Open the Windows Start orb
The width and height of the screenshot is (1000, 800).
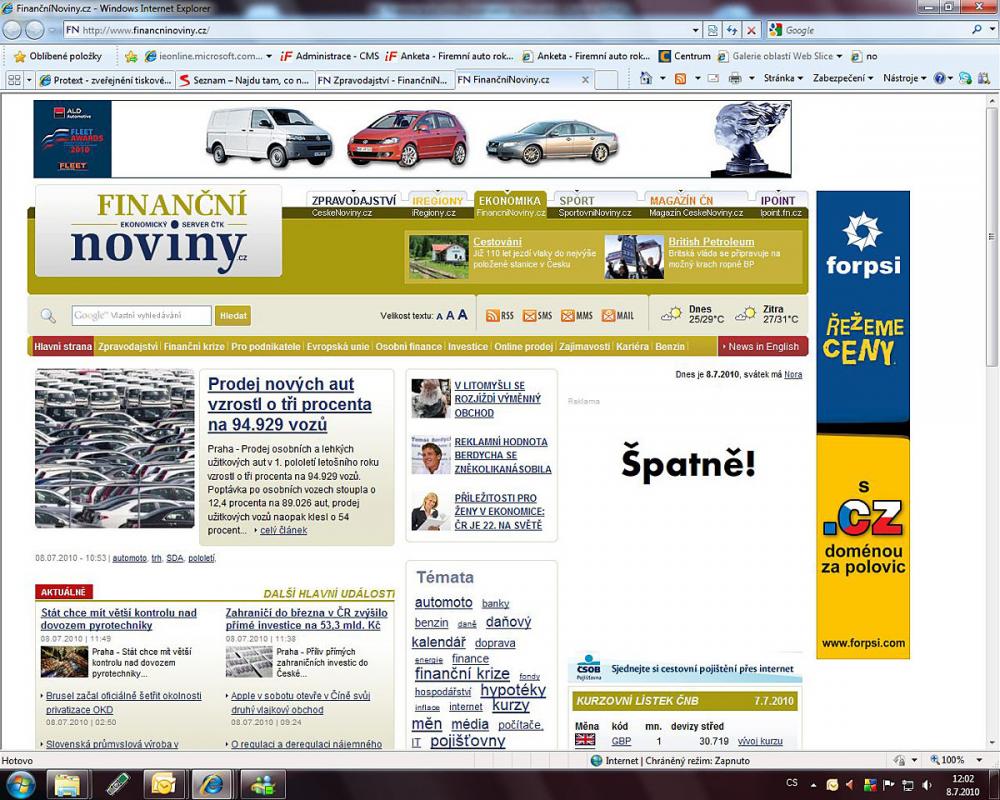coord(20,785)
